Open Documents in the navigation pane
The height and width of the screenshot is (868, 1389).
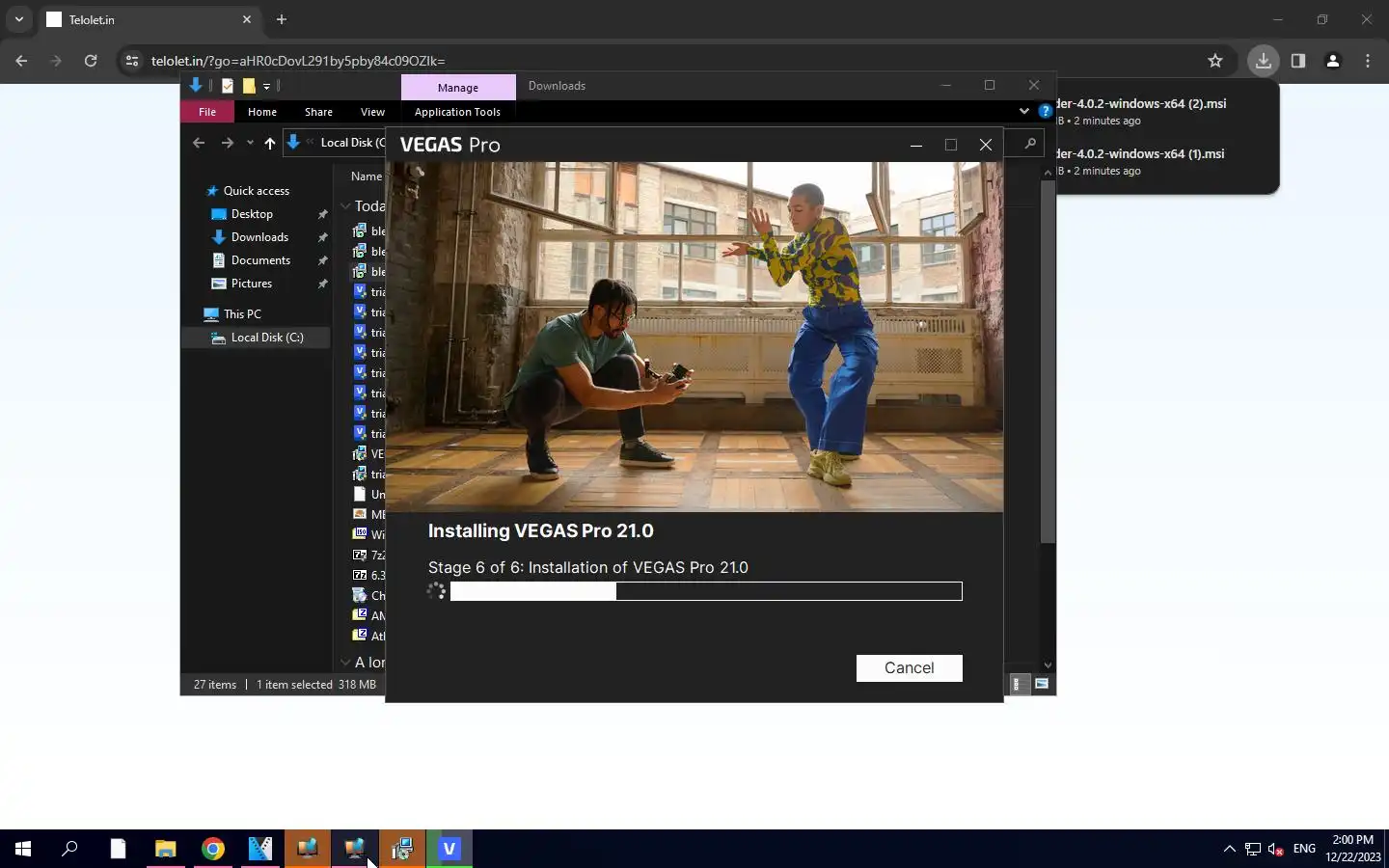260,260
